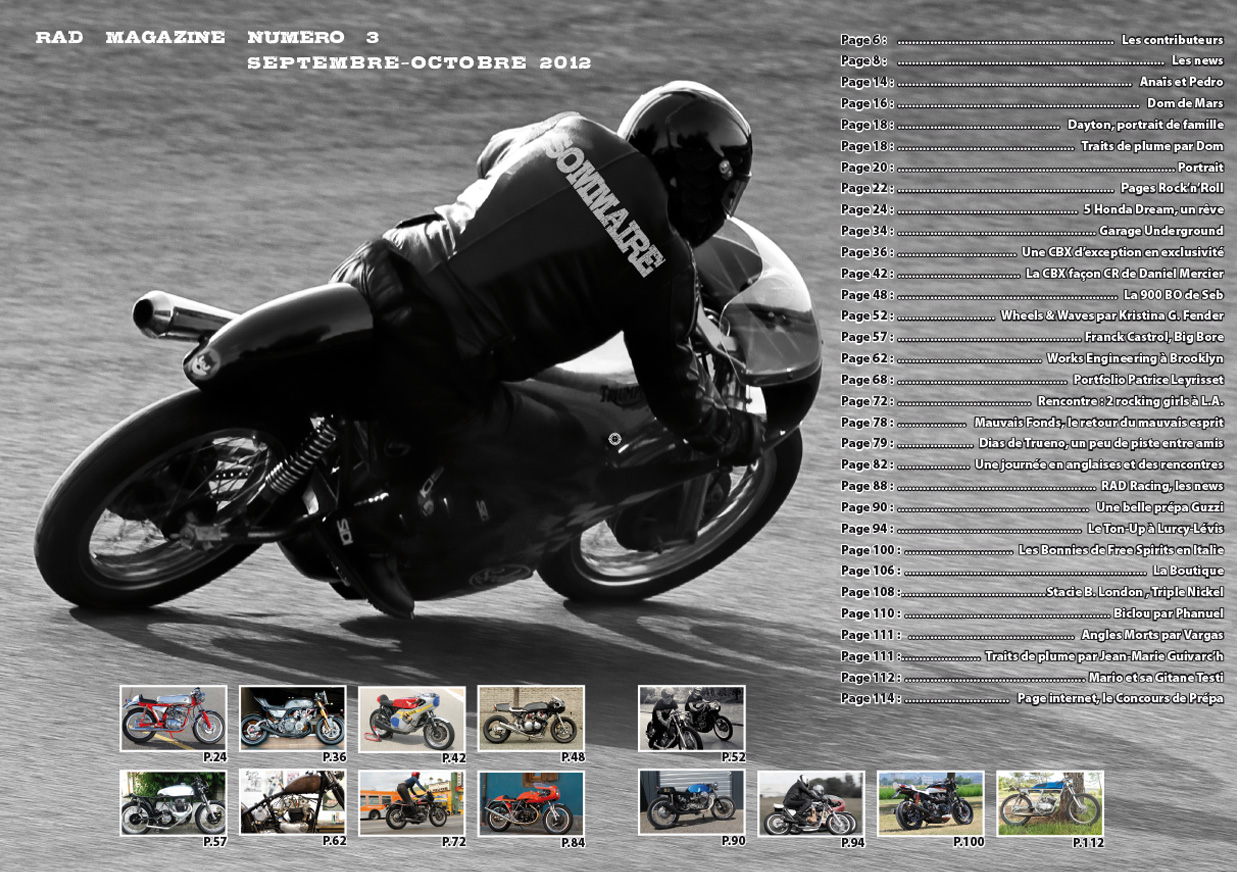The image size is (1237, 872).
Task: Select the thumbnail labeled P.100
Action: click(930, 803)
